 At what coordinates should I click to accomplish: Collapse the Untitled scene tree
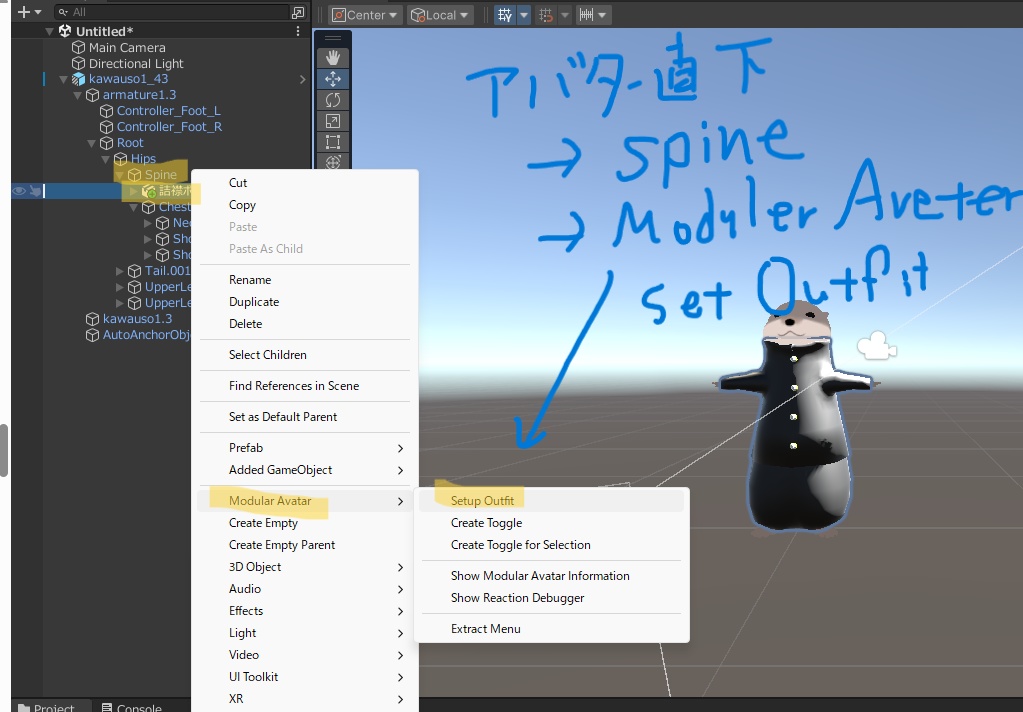tap(50, 31)
